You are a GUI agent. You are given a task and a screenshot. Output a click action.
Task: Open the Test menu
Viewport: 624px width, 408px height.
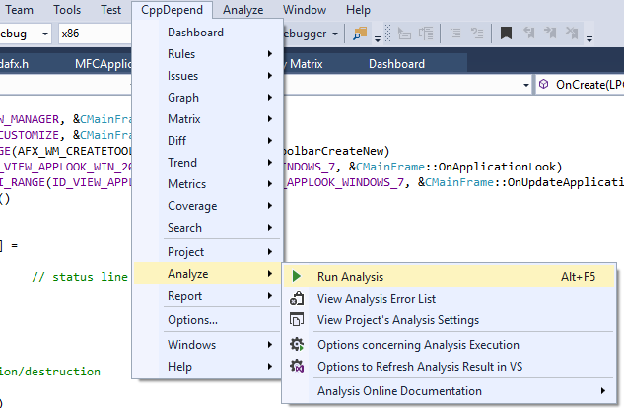tap(111, 10)
